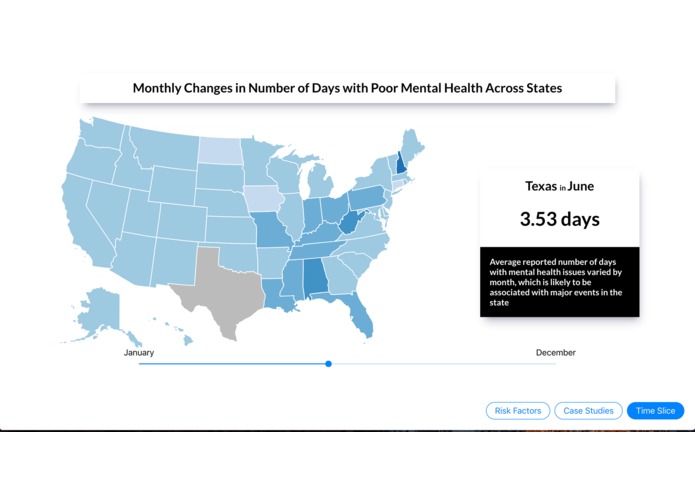The height and width of the screenshot is (494, 695).
Task: Click the 3.53 days info card
Action: click(x=559, y=208)
